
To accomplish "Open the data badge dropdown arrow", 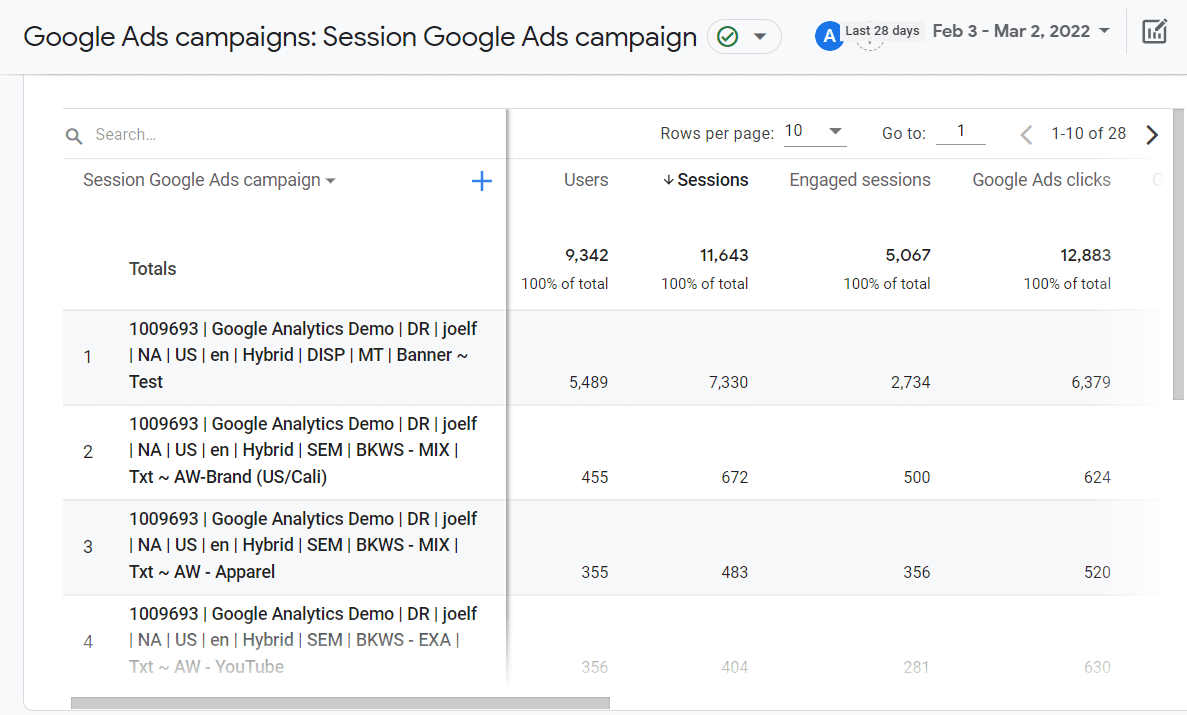I will tap(762, 34).
